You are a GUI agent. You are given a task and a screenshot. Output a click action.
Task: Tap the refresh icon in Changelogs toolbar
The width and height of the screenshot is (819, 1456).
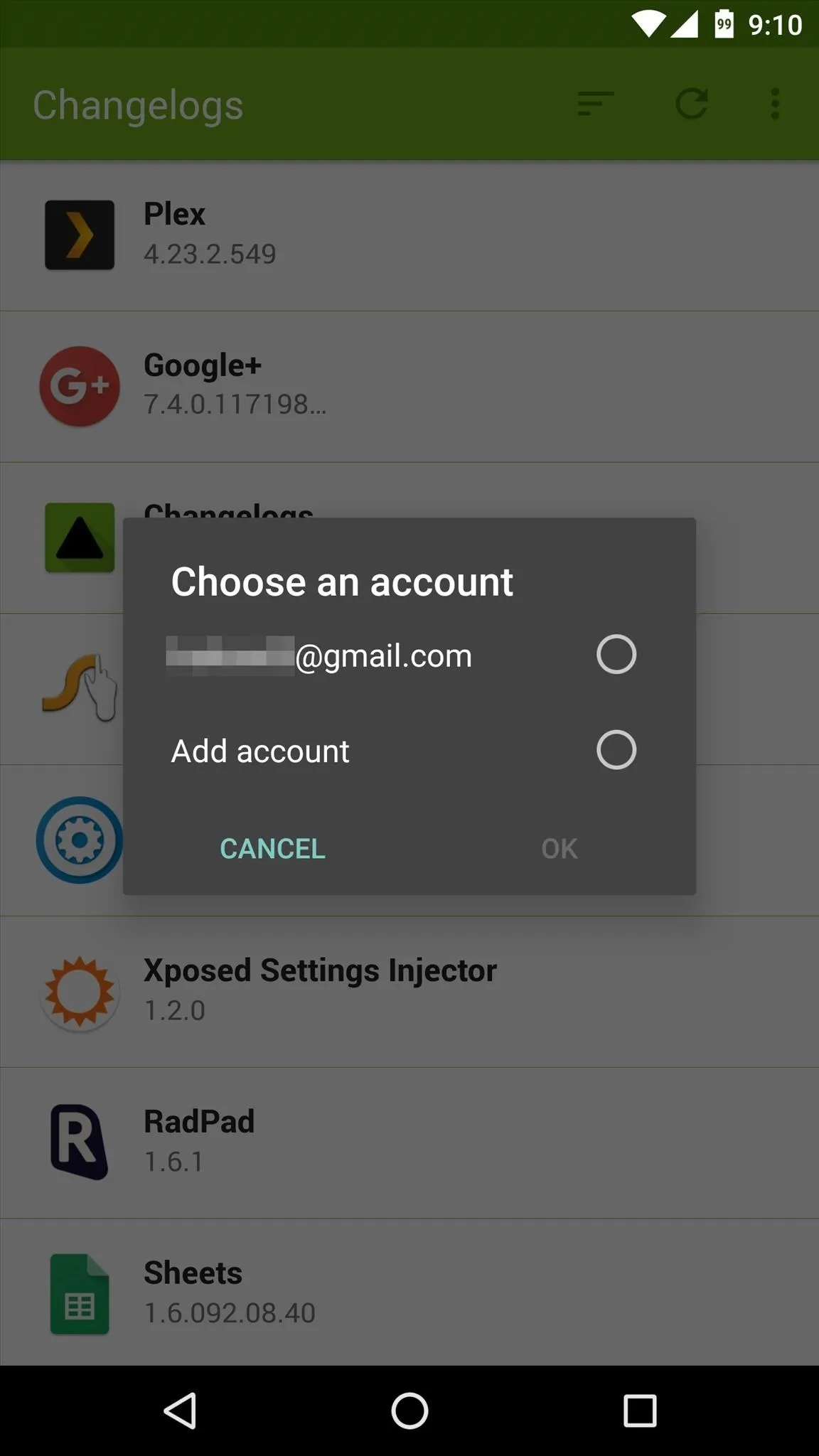[692, 104]
